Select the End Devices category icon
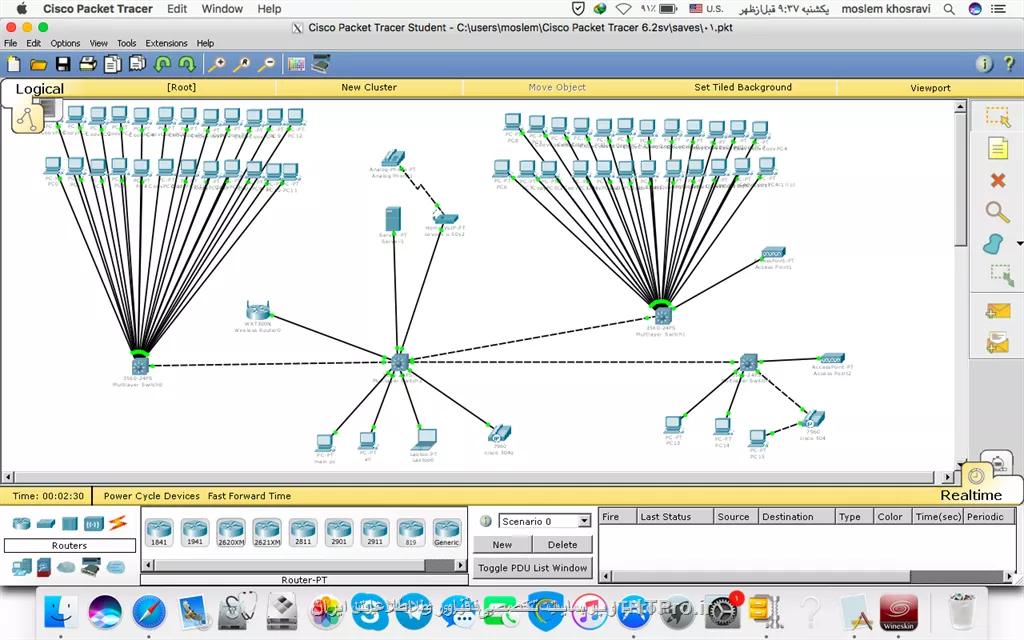 pos(22,566)
